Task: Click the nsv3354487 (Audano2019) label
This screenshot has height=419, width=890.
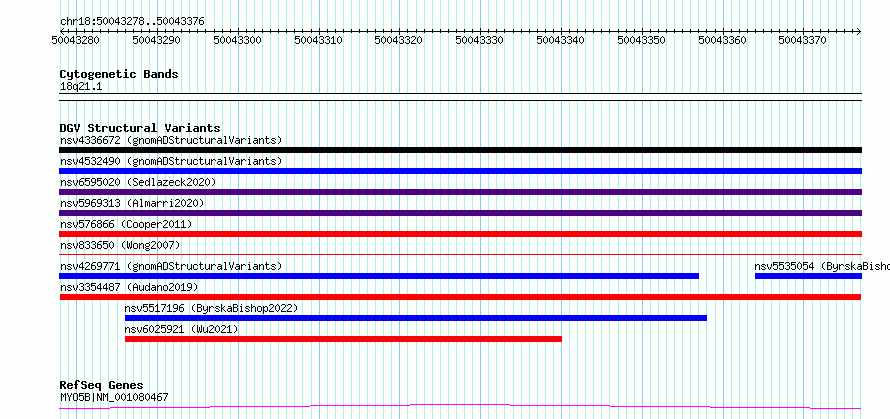Action: click(x=129, y=287)
